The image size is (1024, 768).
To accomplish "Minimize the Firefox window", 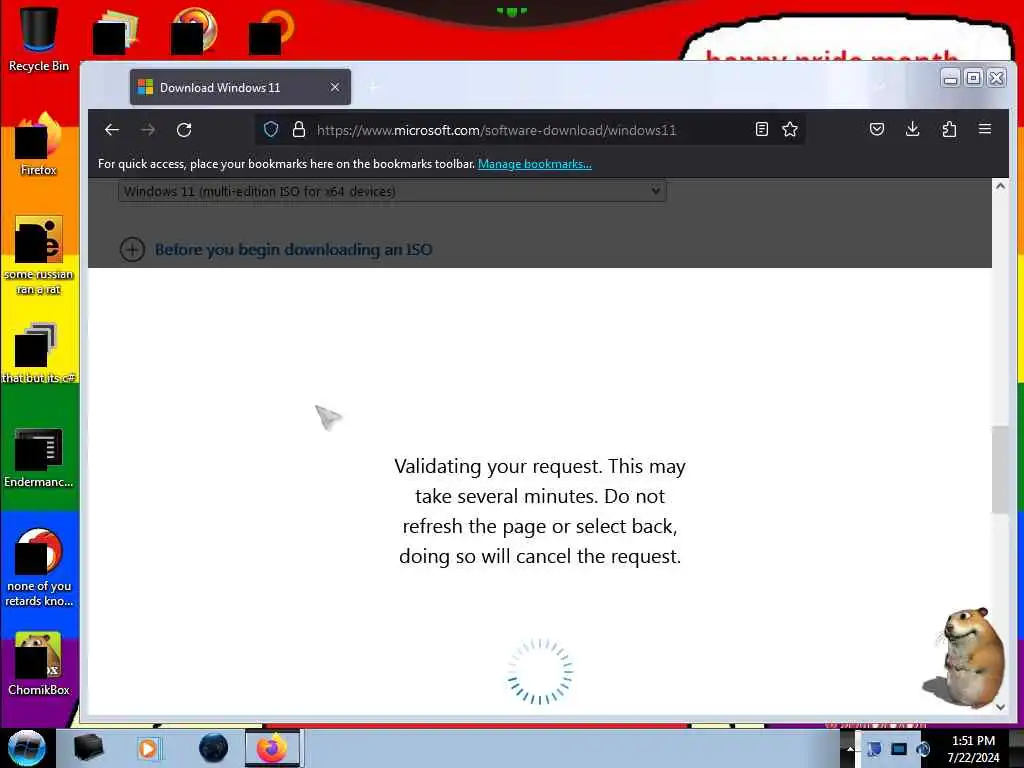I will click(951, 78).
